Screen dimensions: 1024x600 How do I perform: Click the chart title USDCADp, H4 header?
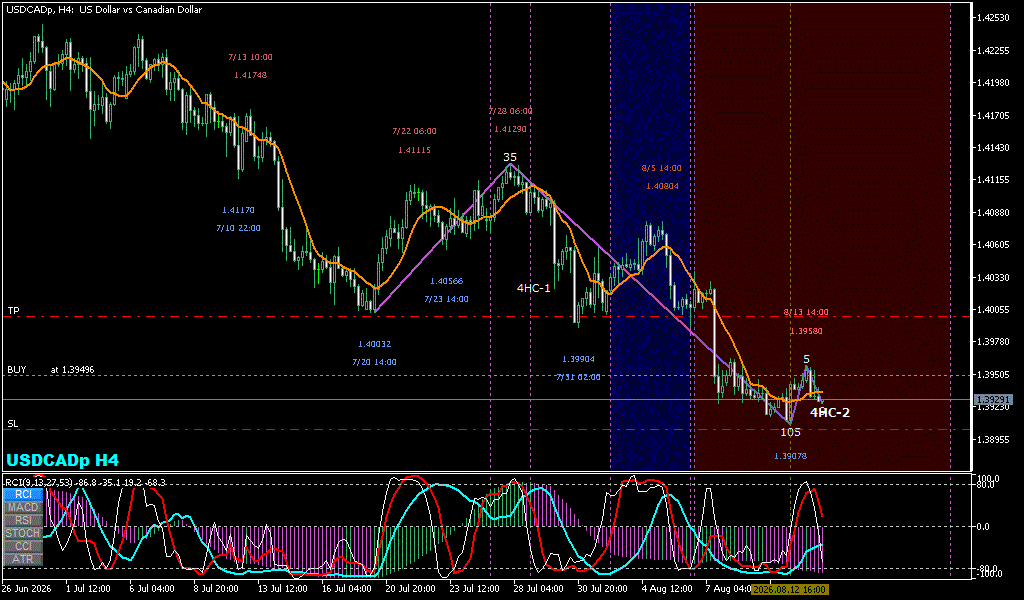point(103,10)
